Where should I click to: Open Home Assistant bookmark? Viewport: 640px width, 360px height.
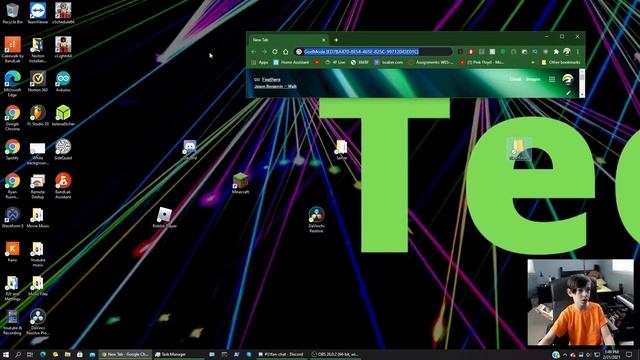coord(291,62)
